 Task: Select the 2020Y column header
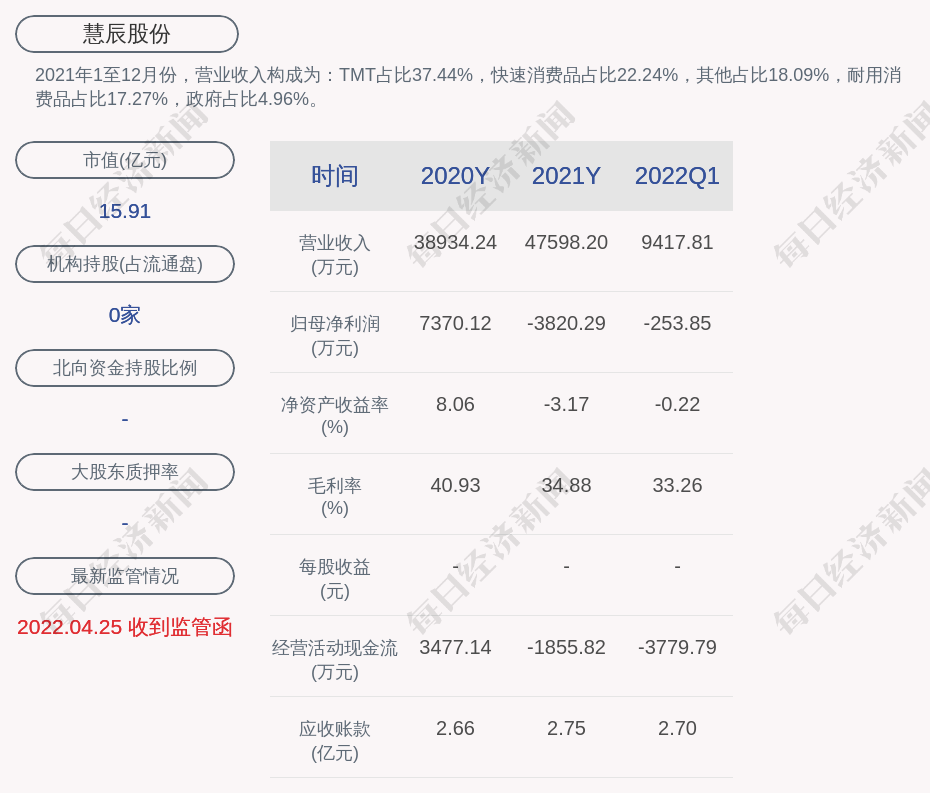(x=455, y=176)
